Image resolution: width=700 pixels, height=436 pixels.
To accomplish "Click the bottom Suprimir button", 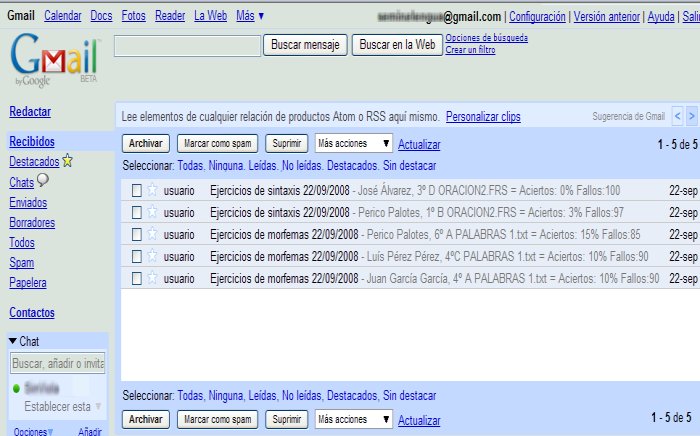I will tap(287, 419).
